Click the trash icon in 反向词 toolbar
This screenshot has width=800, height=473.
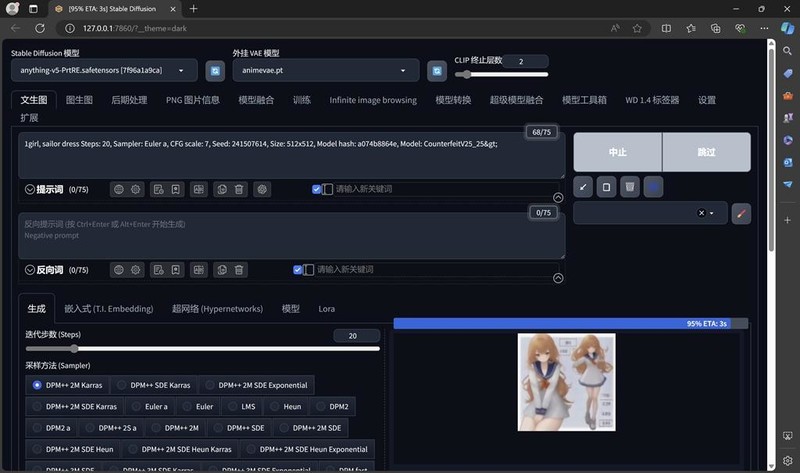(x=239, y=270)
